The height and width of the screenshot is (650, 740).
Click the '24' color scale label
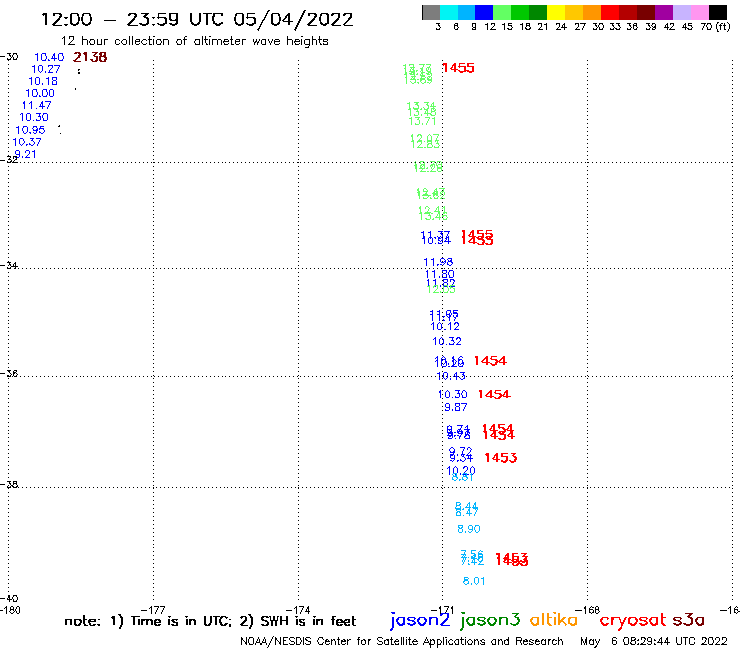pos(561,26)
